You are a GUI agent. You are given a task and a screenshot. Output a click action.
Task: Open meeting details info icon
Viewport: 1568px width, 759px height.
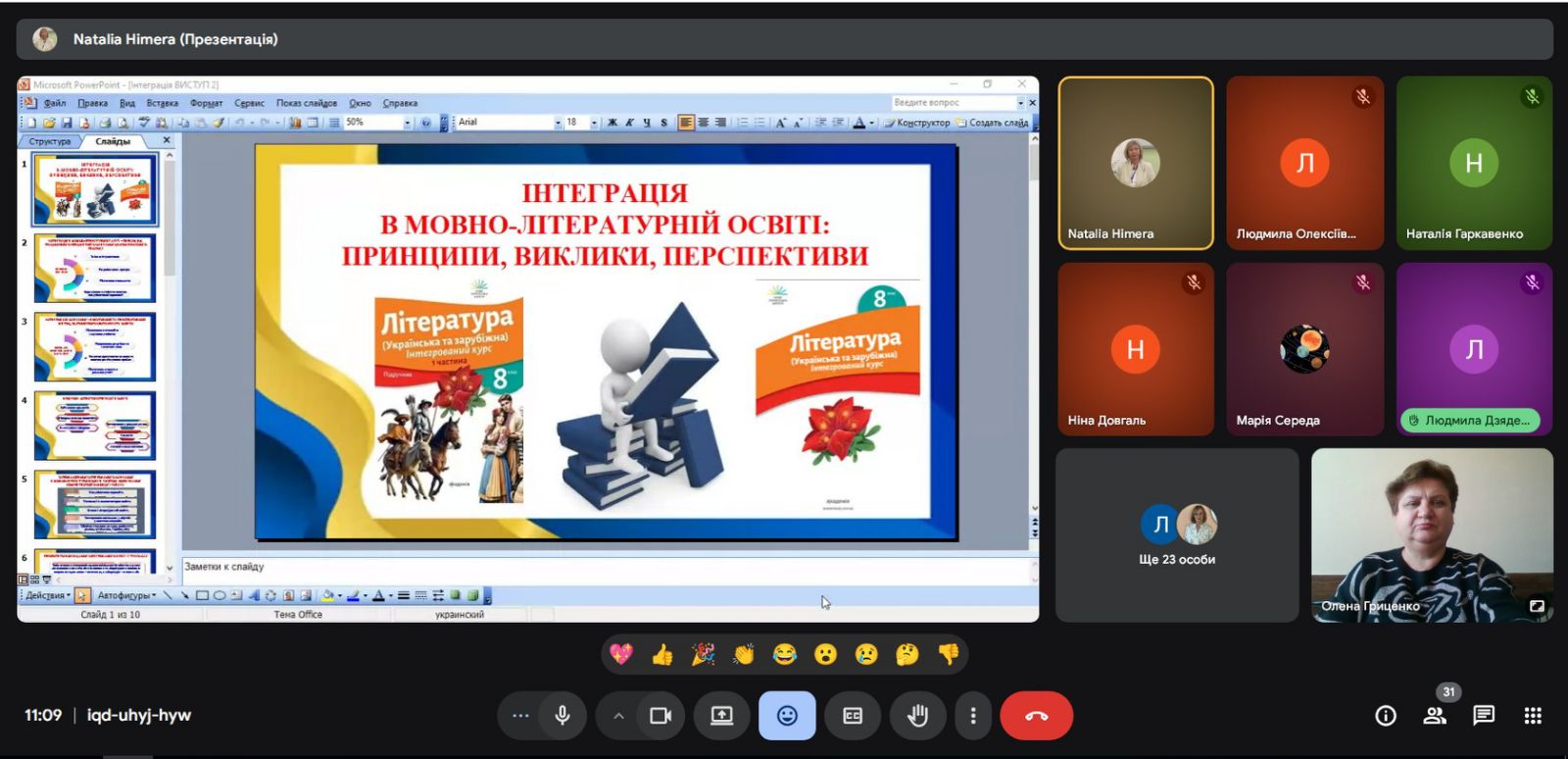pos(1386,716)
